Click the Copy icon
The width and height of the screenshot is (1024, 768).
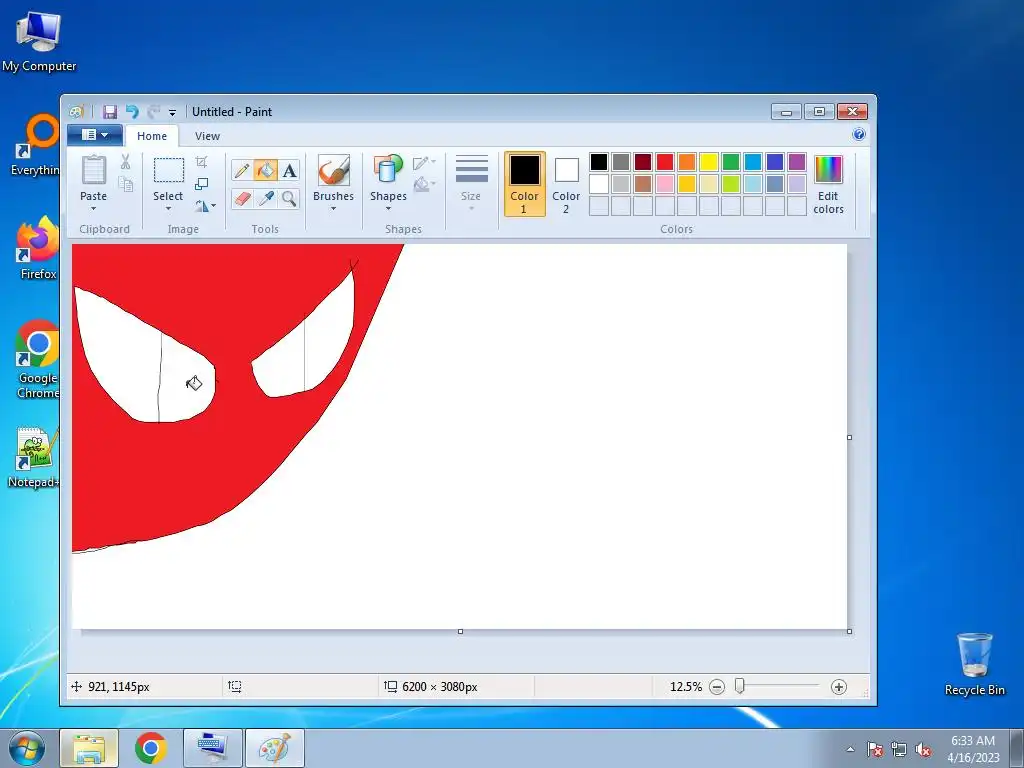click(x=125, y=184)
